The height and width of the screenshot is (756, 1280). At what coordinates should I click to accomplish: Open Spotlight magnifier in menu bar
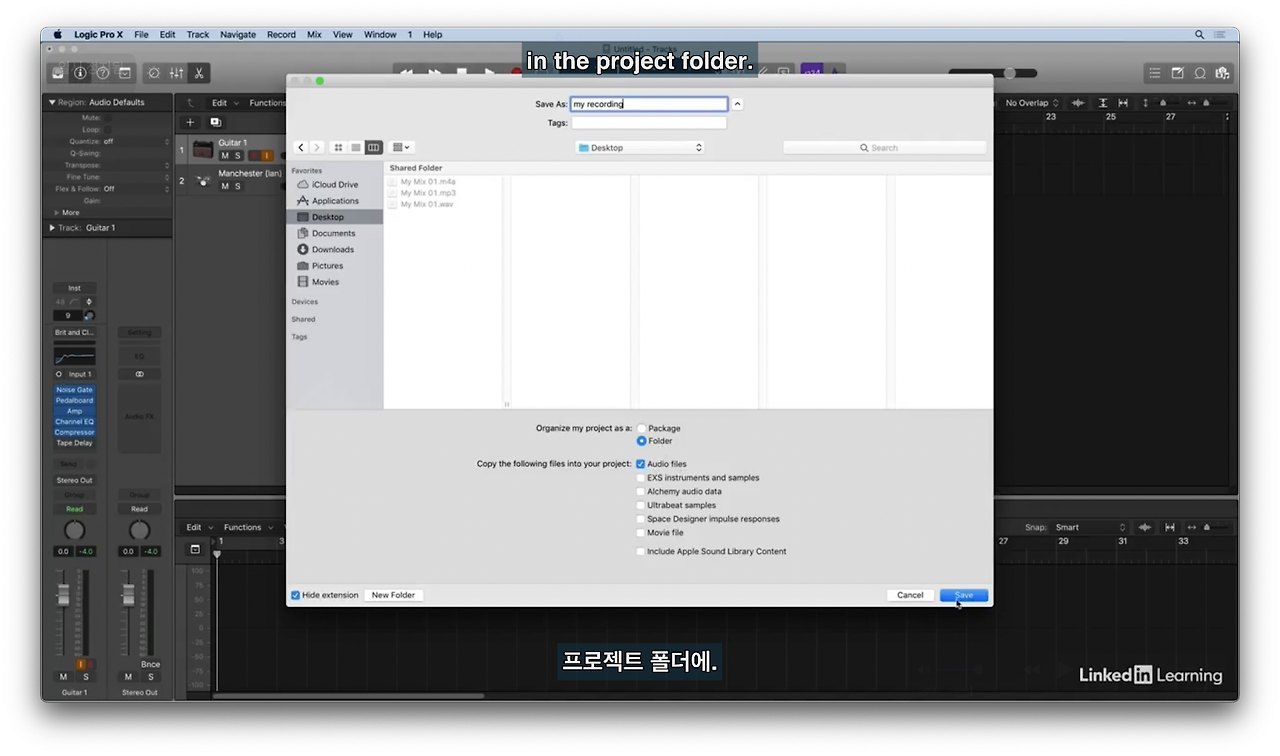coord(1199,34)
